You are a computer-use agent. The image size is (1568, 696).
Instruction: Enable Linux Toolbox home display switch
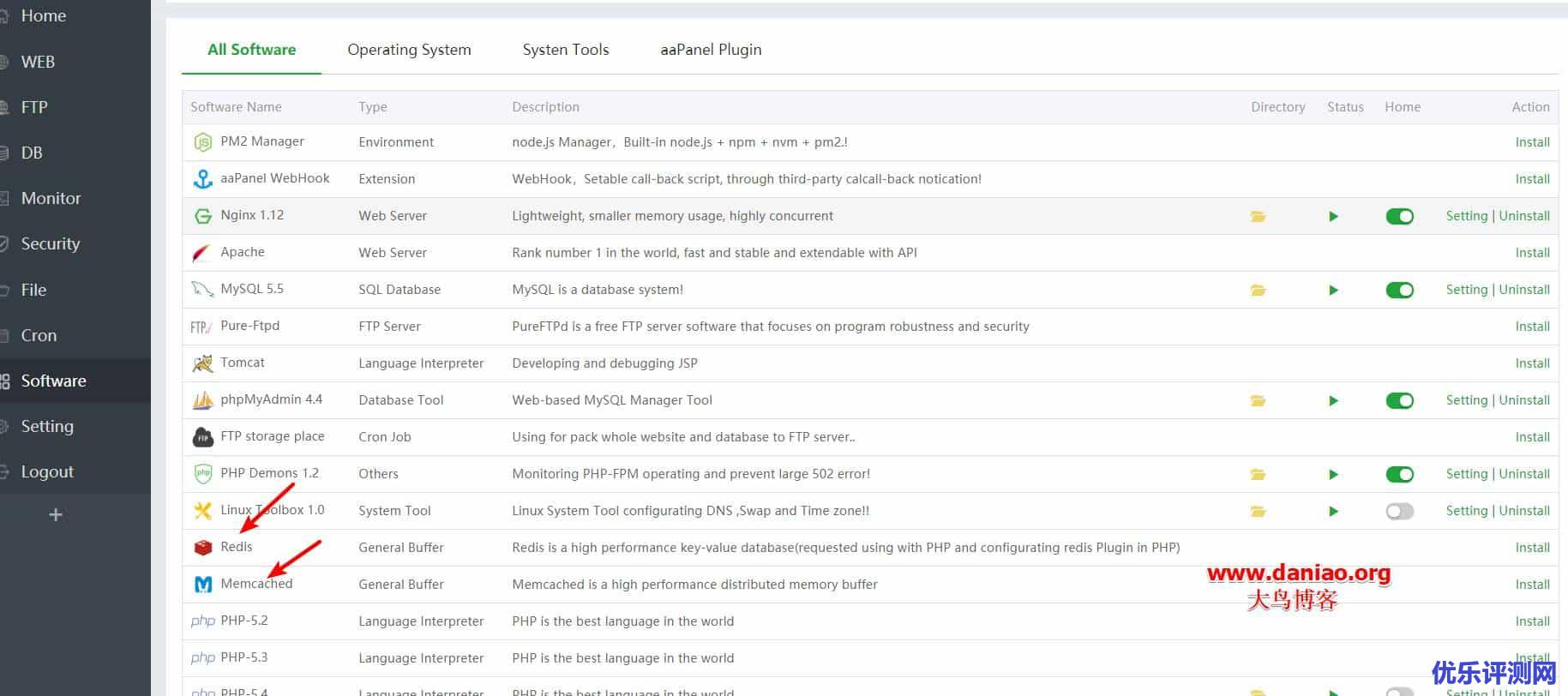coord(1399,512)
